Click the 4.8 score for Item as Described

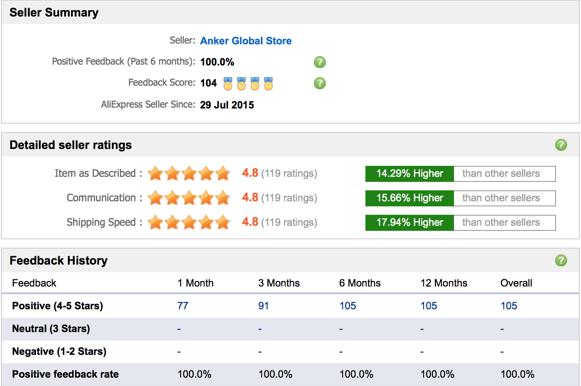(250, 173)
